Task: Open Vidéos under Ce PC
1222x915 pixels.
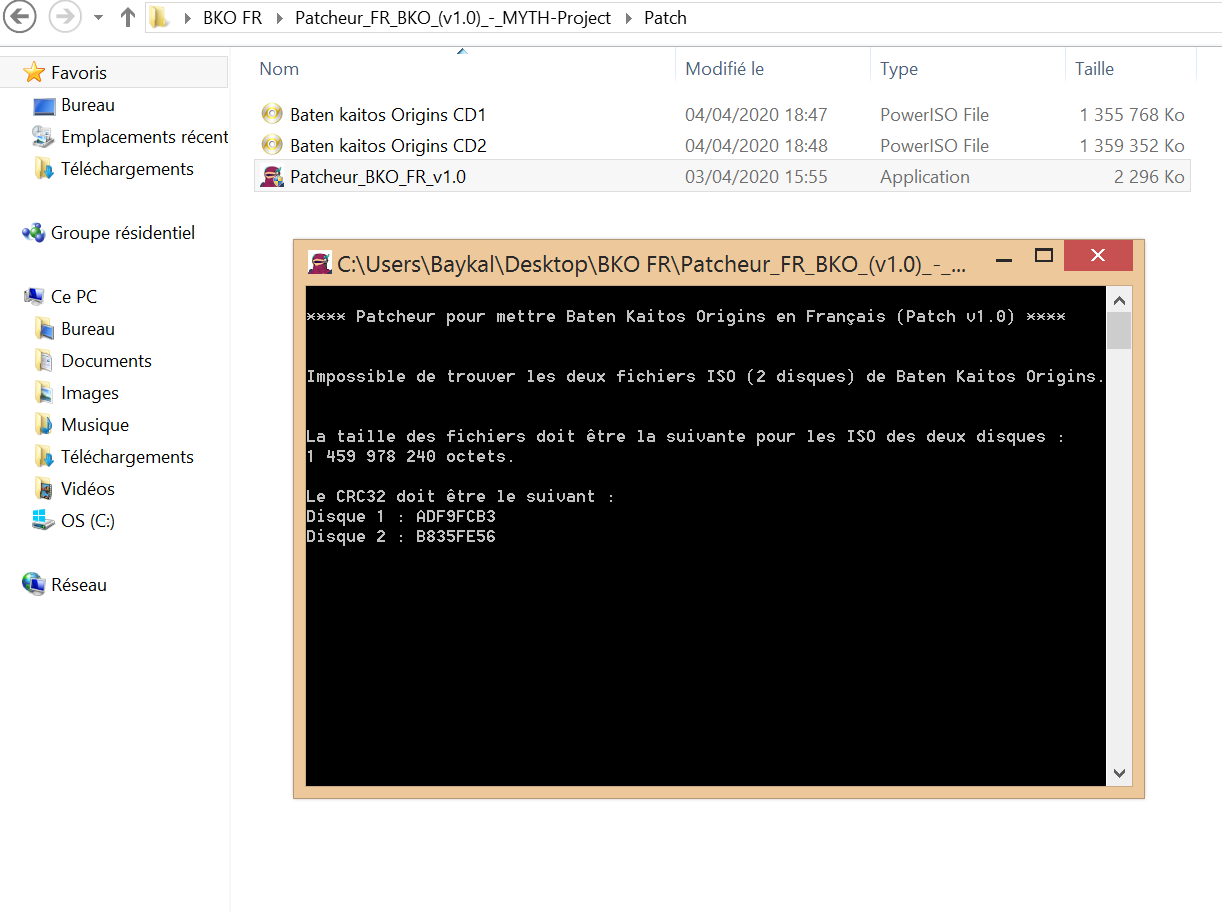Action: point(88,489)
